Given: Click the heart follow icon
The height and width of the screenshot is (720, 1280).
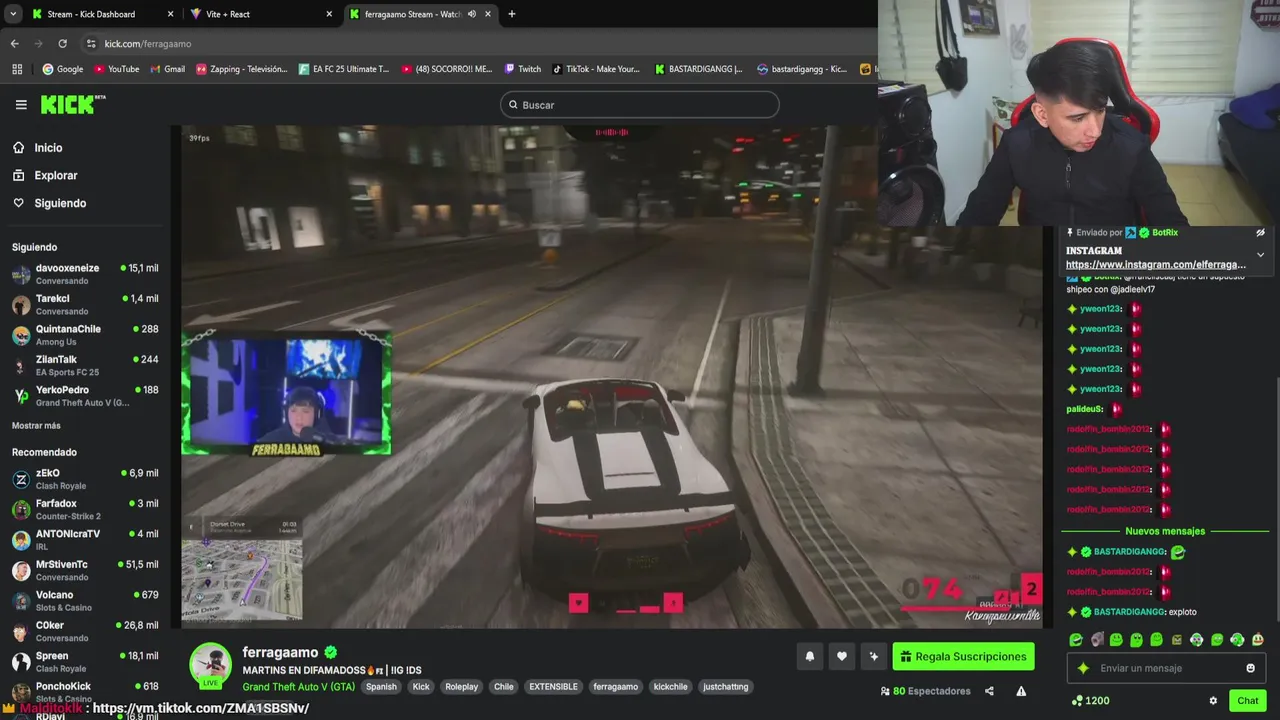Looking at the screenshot, I should point(842,656).
